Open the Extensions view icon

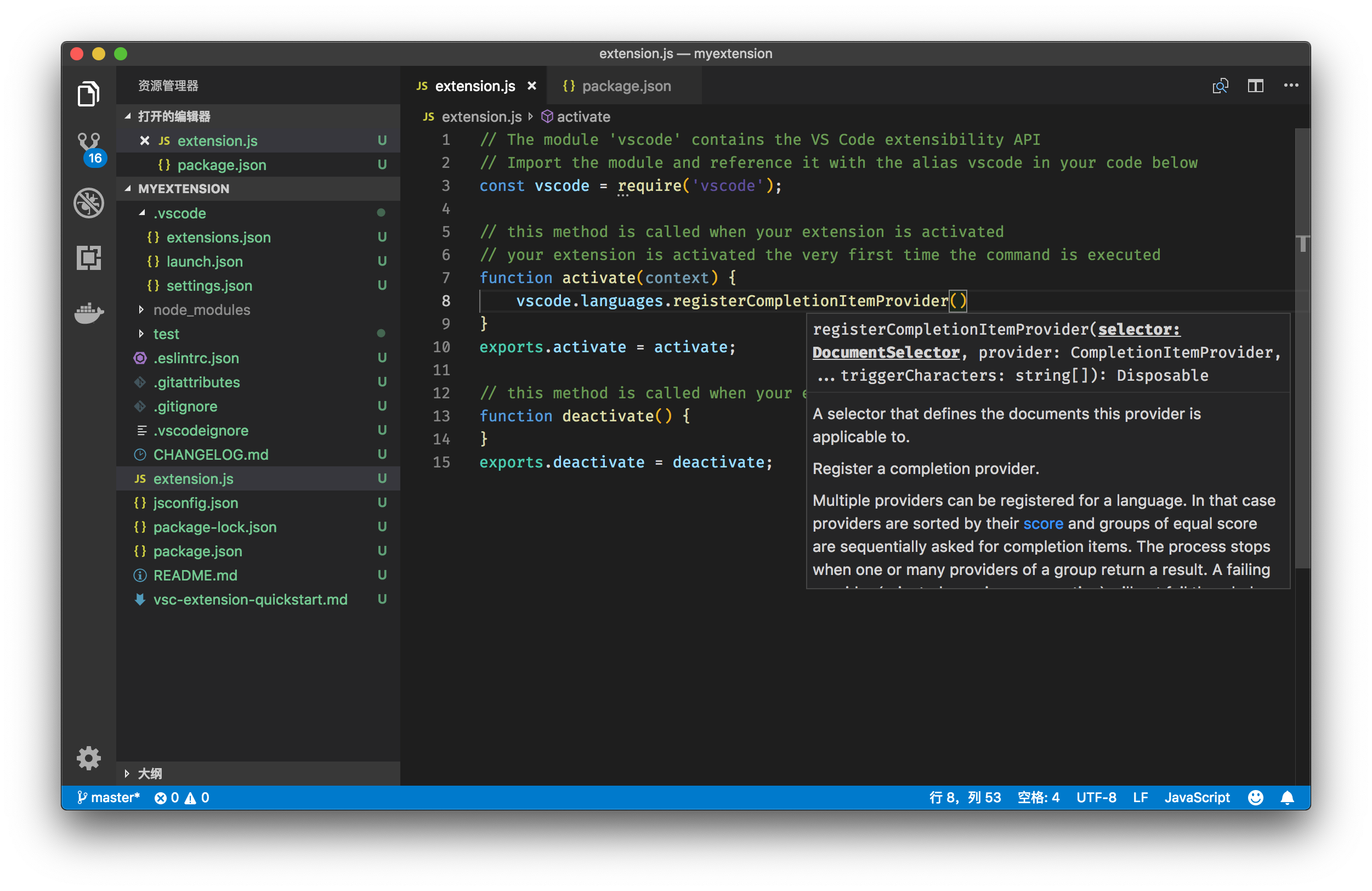88,258
